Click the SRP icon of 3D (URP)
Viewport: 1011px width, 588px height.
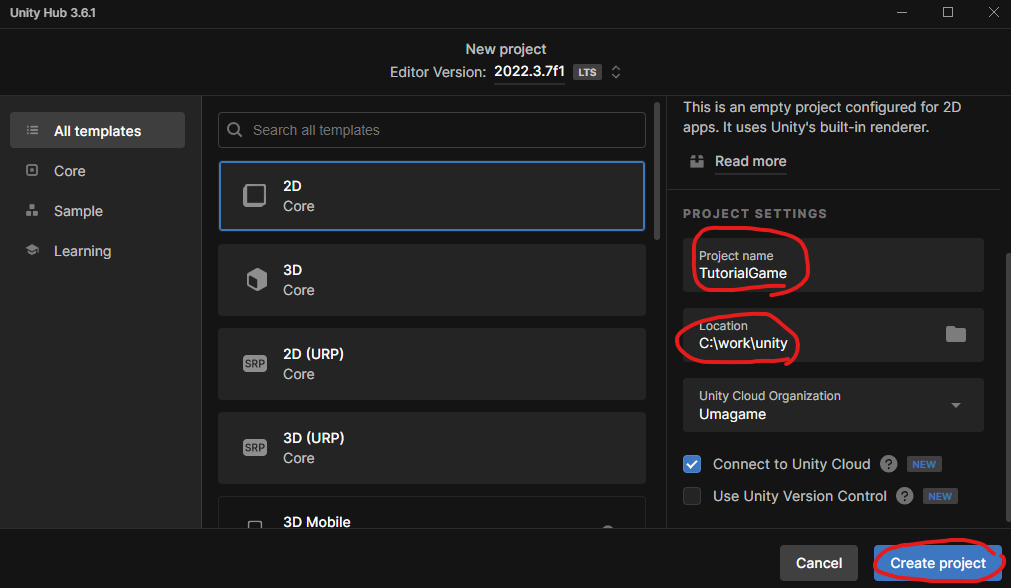coord(255,447)
